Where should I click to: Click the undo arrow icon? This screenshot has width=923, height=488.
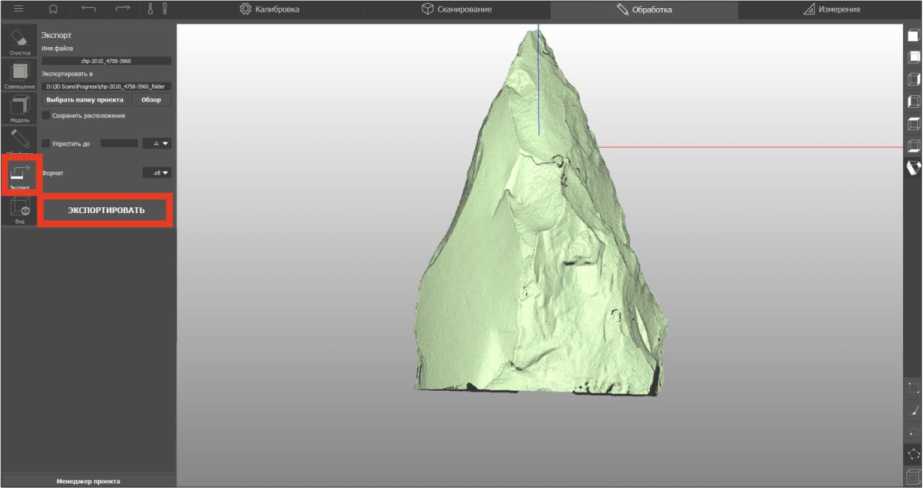coord(88,9)
